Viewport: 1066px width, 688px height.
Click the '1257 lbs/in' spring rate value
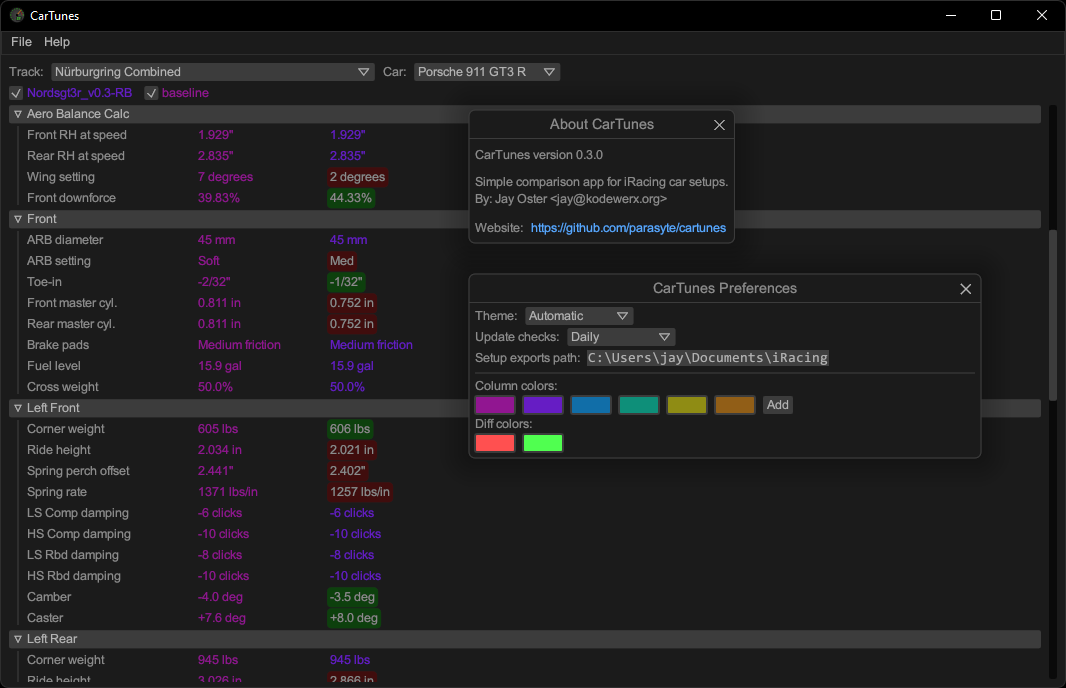pos(360,492)
